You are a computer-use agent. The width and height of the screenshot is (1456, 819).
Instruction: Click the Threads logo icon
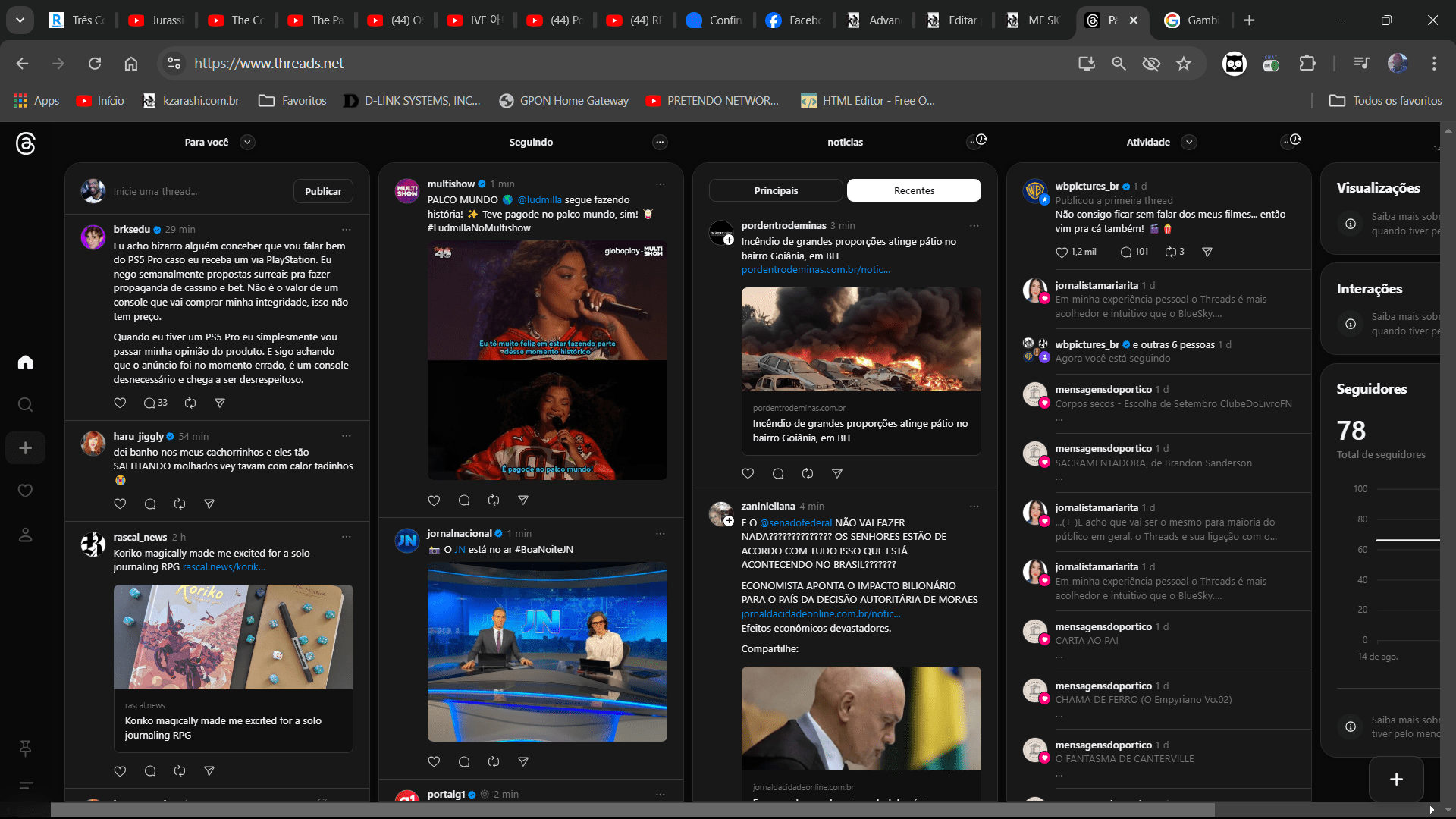click(x=25, y=143)
